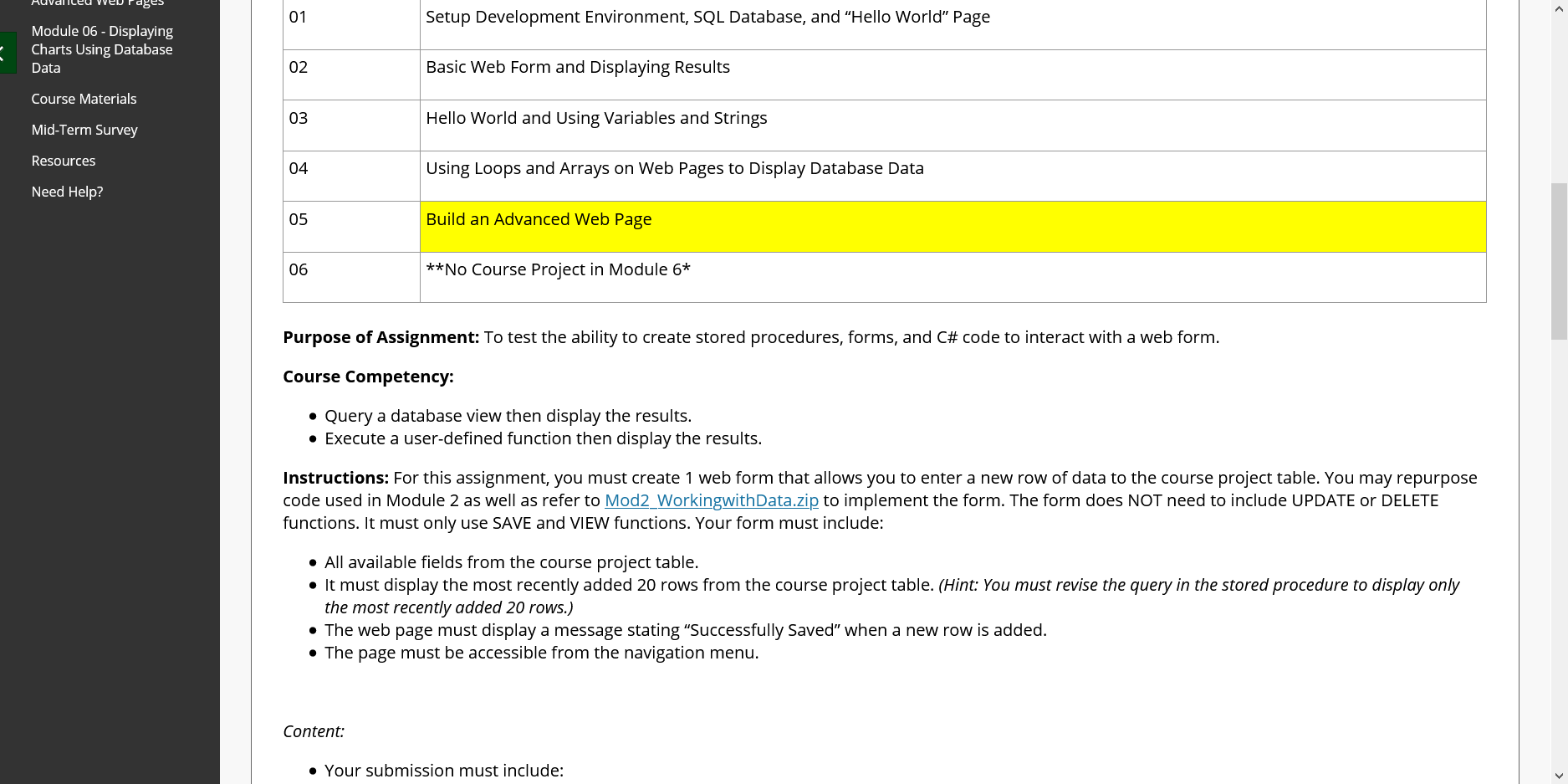Open the Mod2_WorkingwithData.zip download link
This screenshot has width=1568, height=784.
click(x=711, y=500)
